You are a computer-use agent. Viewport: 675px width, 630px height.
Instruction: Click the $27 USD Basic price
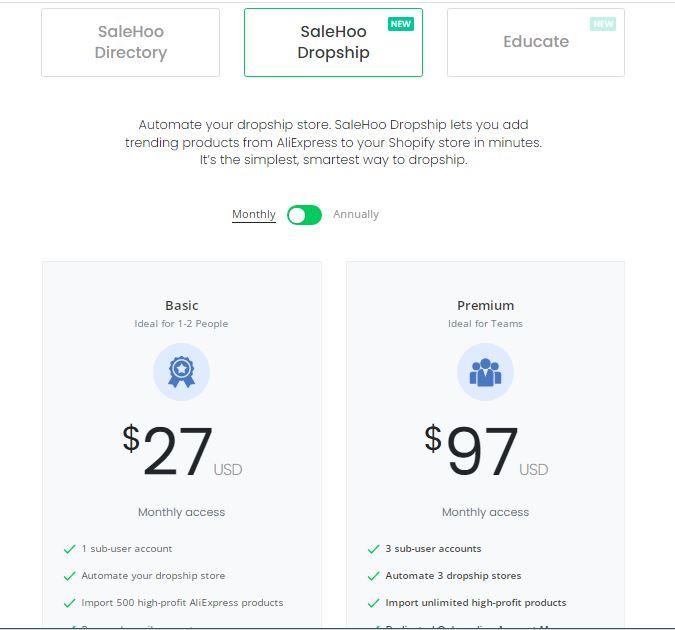(x=182, y=451)
